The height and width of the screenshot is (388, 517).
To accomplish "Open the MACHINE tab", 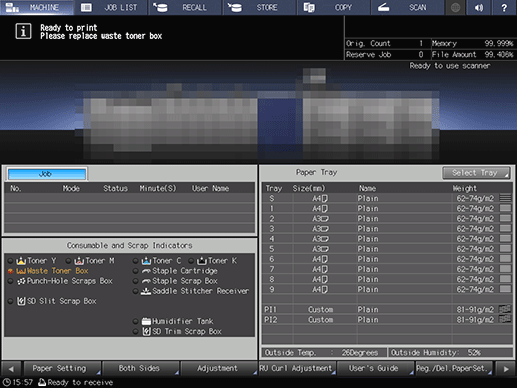I will (37, 7).
